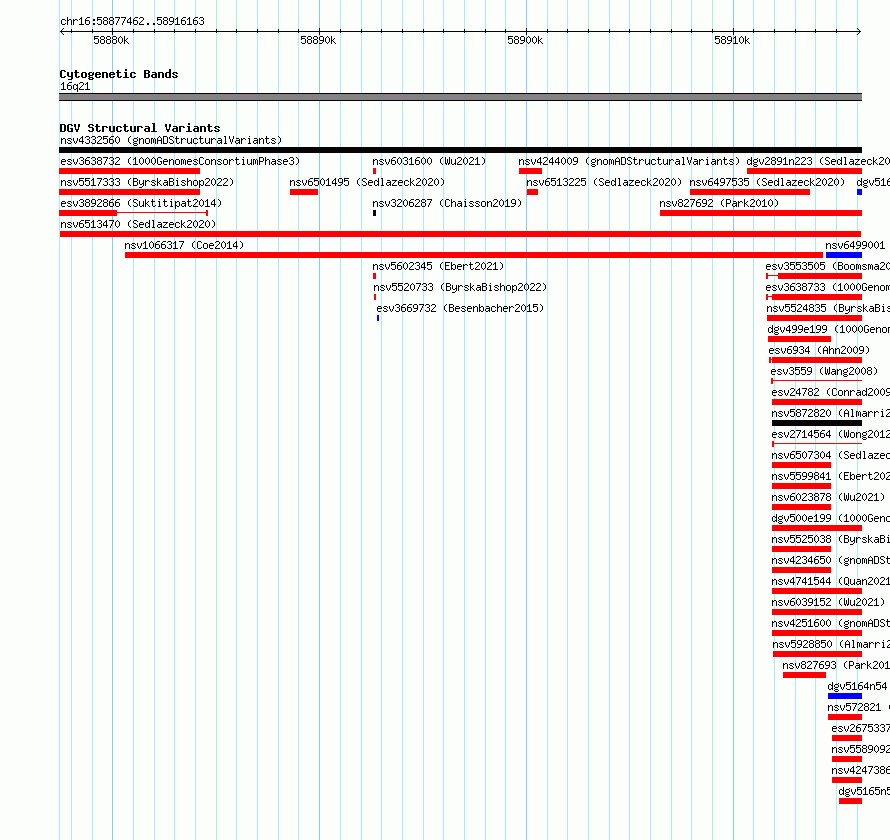Click the 58890k ruler tick label
Screen dimensions: 890x840
coord(318,40)
